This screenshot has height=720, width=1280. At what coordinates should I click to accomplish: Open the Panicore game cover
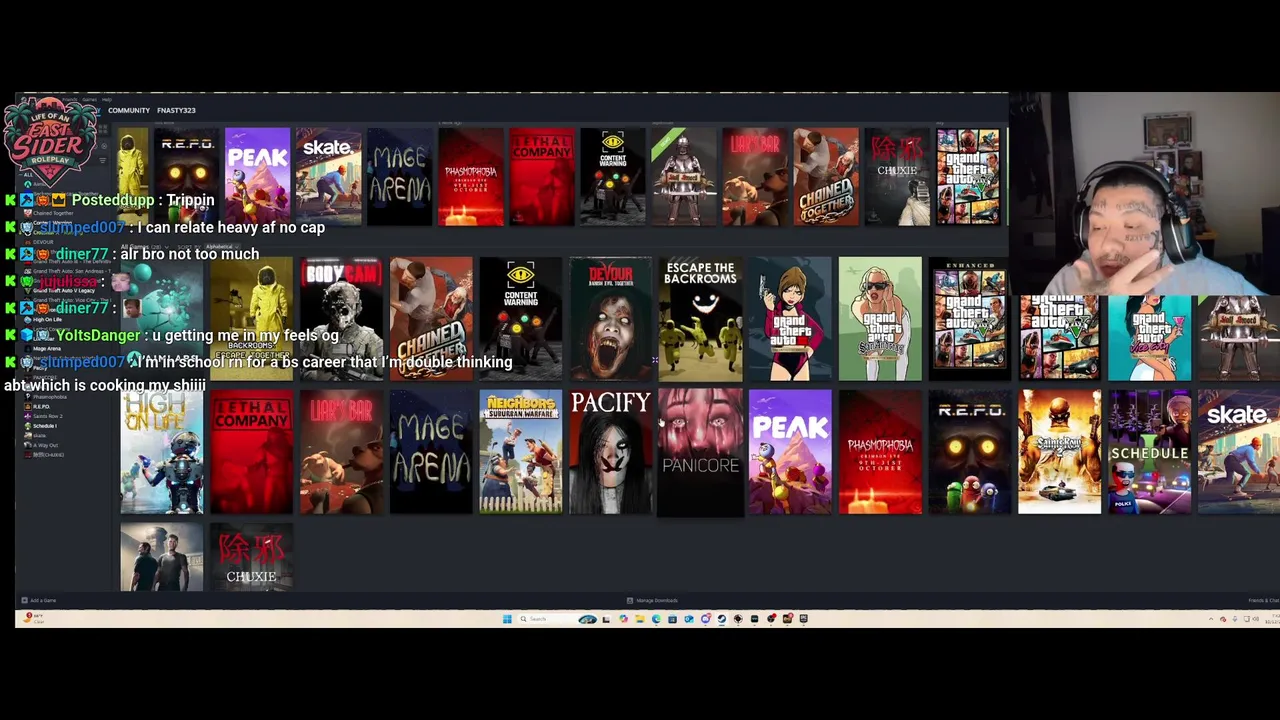[x=700, y=452]
